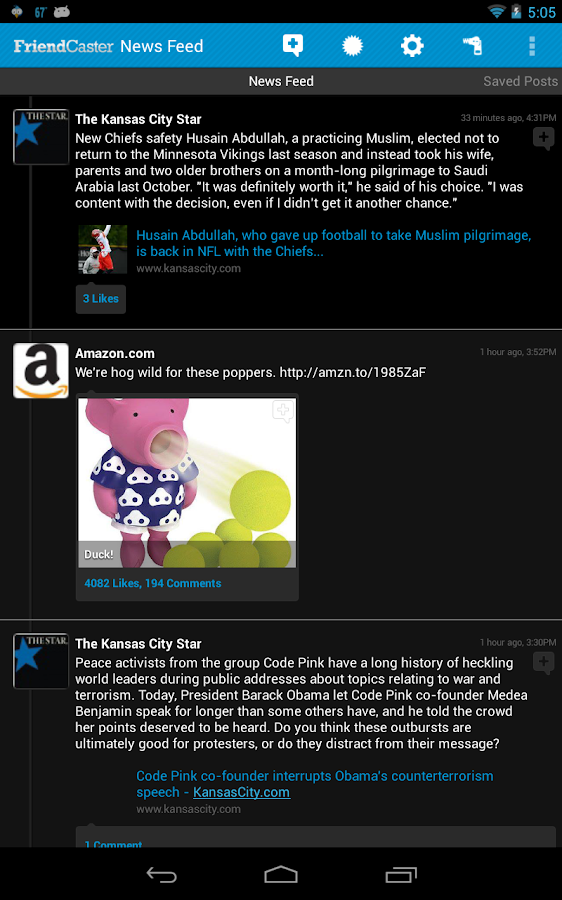Open Husain Abdullah article thumbnail image
The height and width of the screenshot is (900, 562).
coord(103,249)
